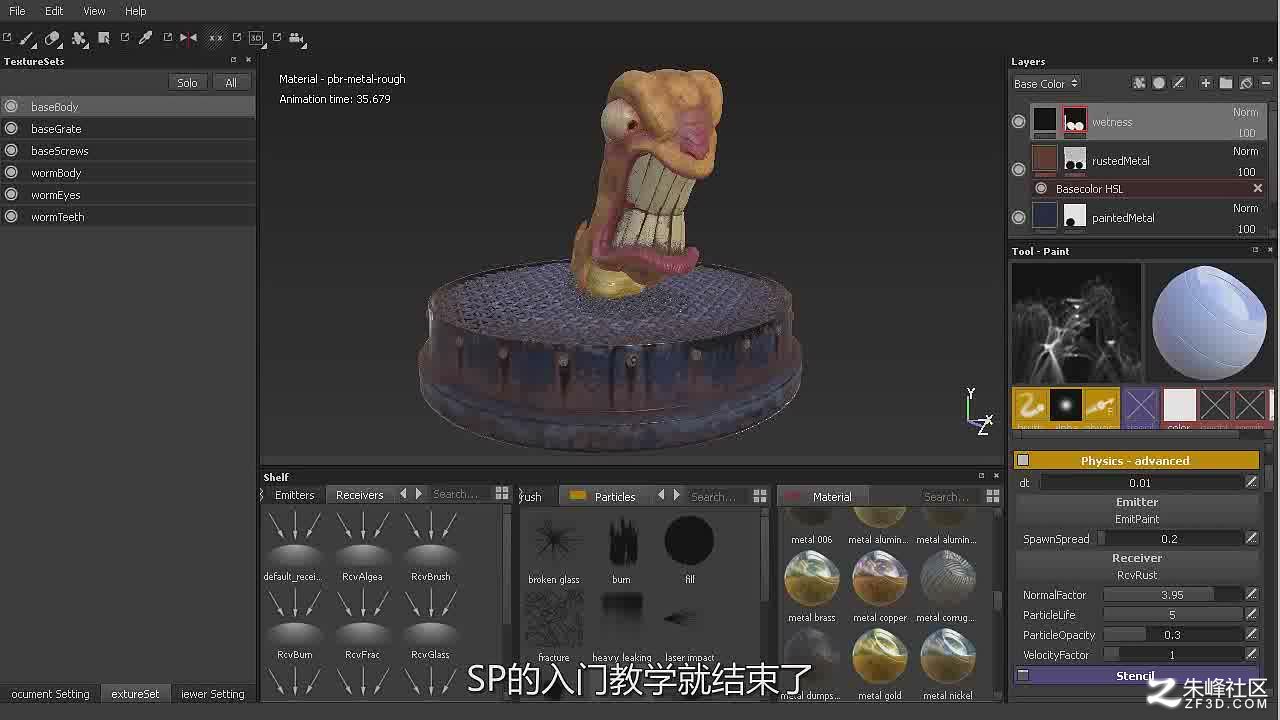
Task: Select the RcvAlgea receiver preset
Action: coord(362,546)
